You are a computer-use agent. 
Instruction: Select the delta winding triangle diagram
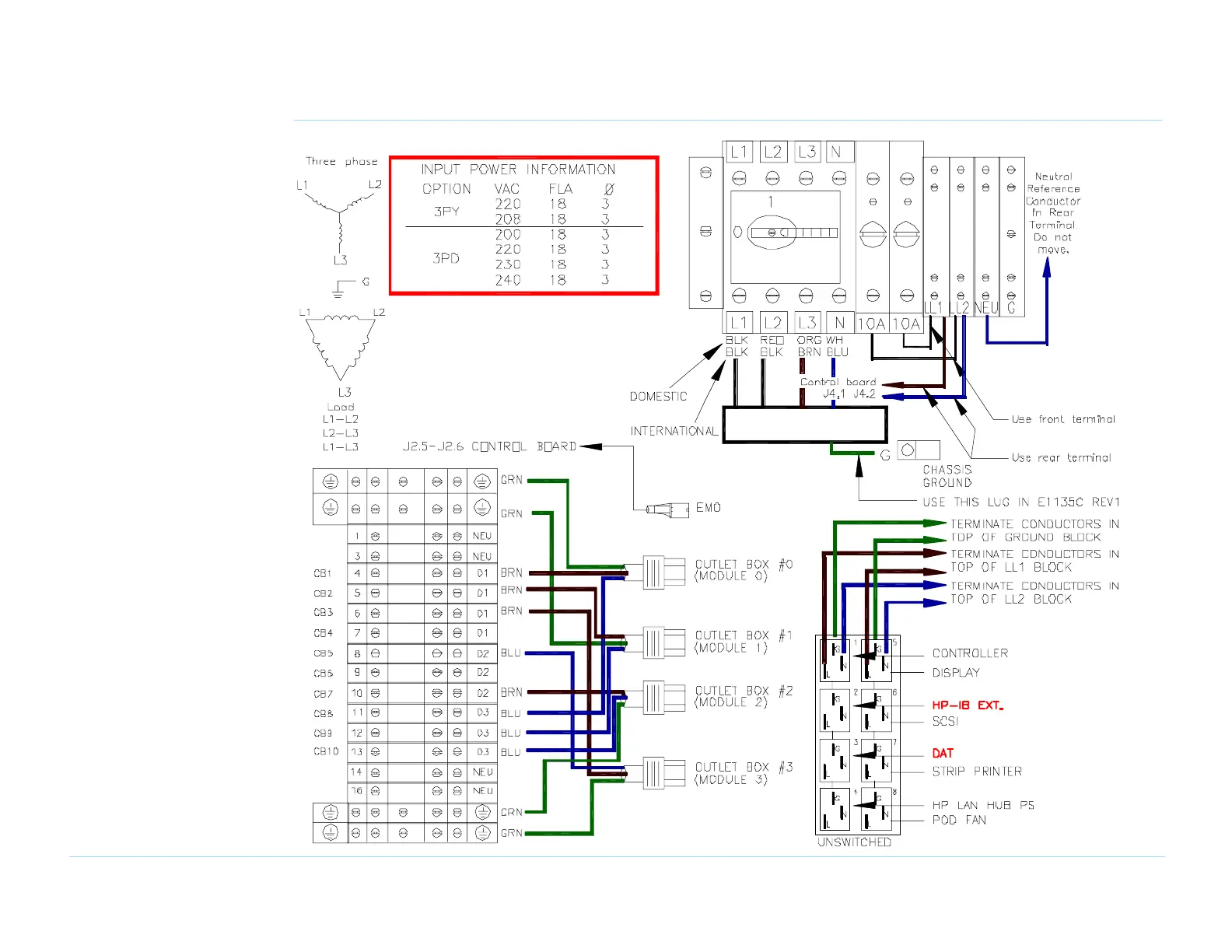pyautogui.click(x=340, y=347)
